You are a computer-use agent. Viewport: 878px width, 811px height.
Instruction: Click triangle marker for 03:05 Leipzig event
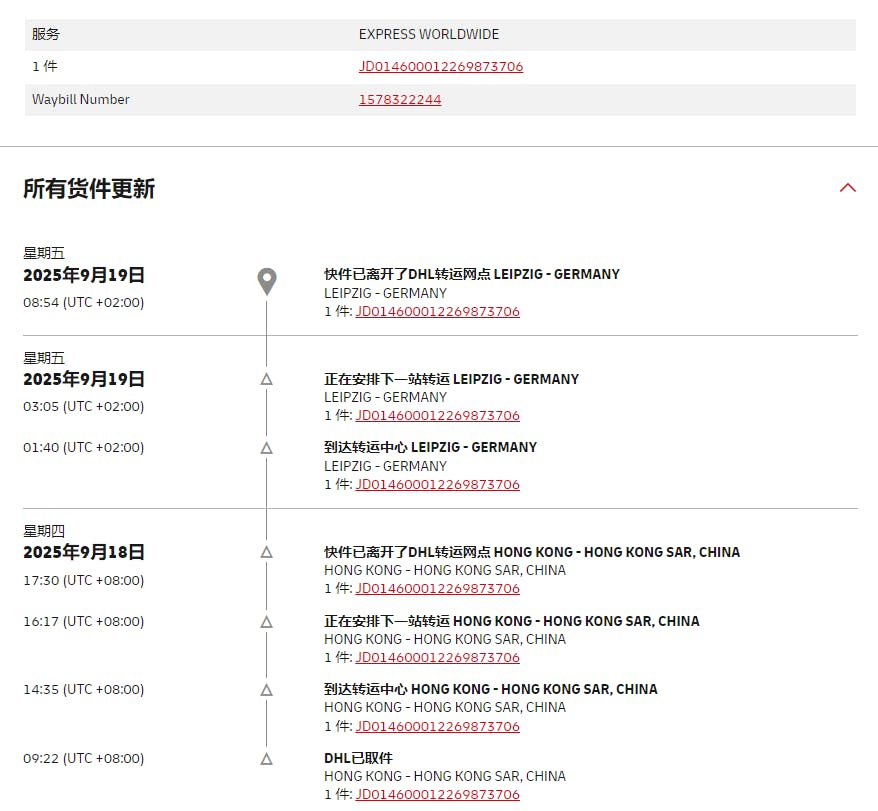pyautogui.click(x=266, y=379)
